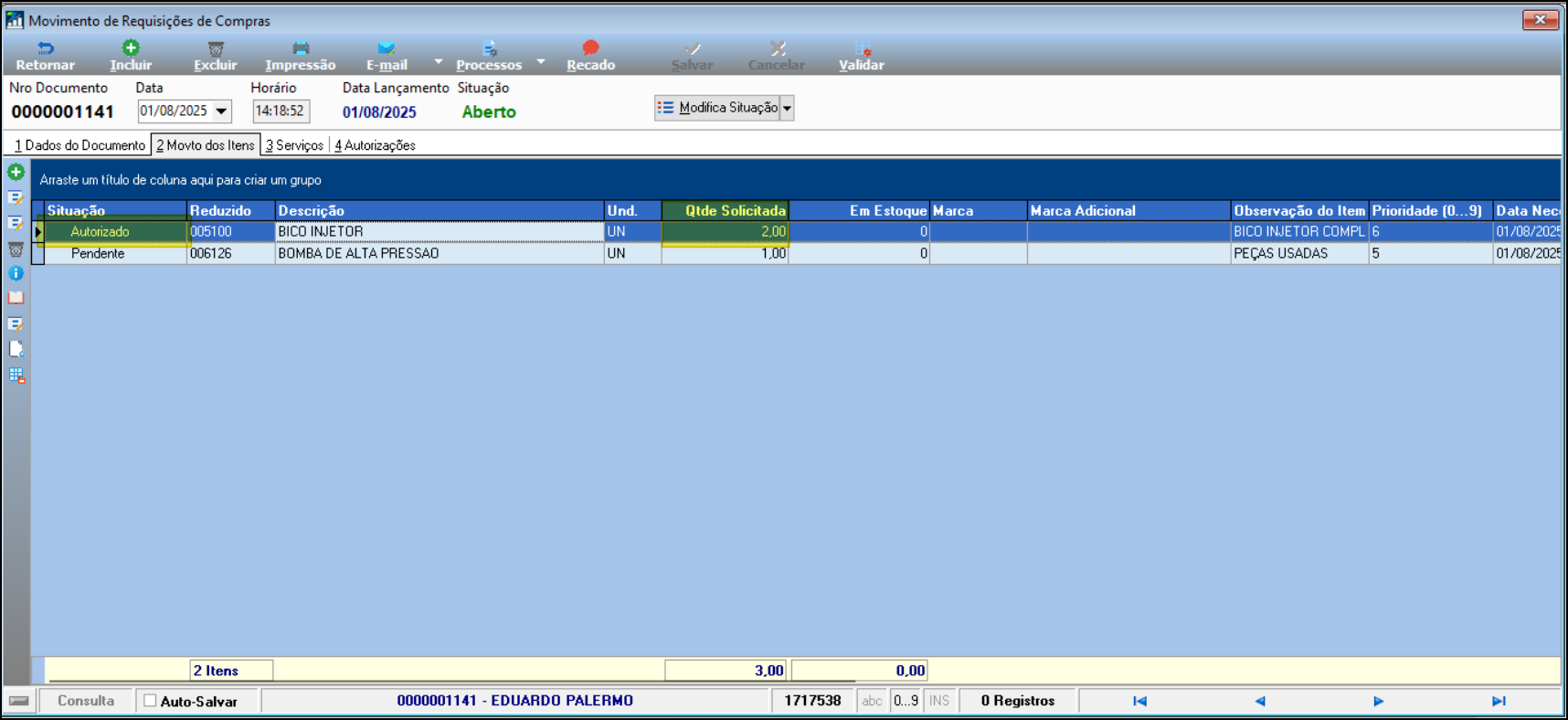This screenshot has width=1568, height=720.
Task: Switch to the Dados do Documento tab
Action: (79, 145)
